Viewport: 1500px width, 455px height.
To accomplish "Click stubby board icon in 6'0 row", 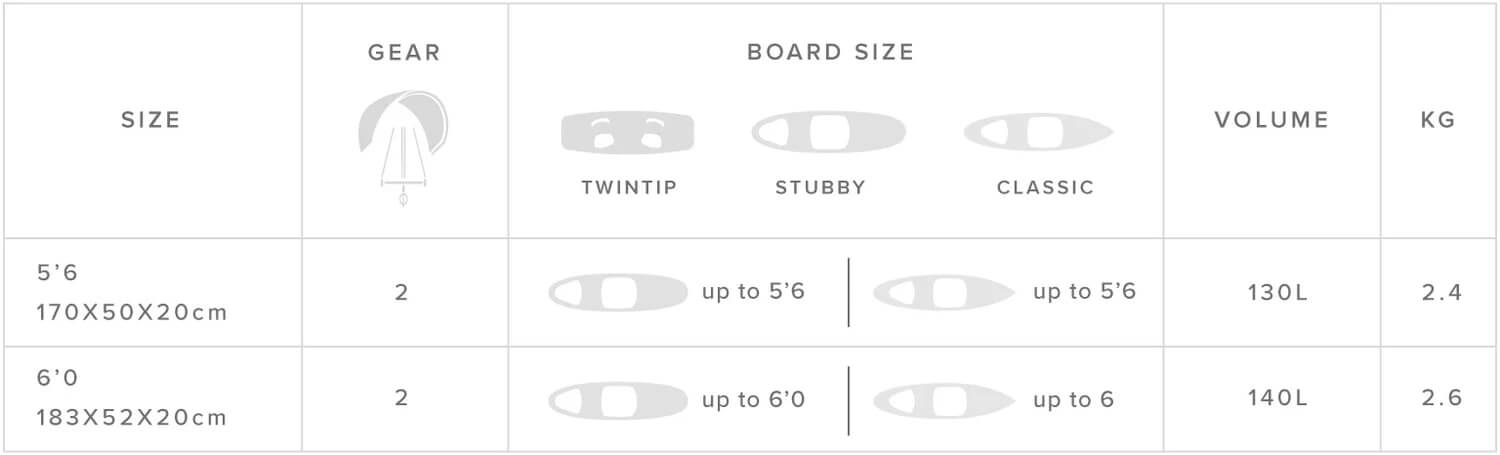I will [x=618, y=400].
